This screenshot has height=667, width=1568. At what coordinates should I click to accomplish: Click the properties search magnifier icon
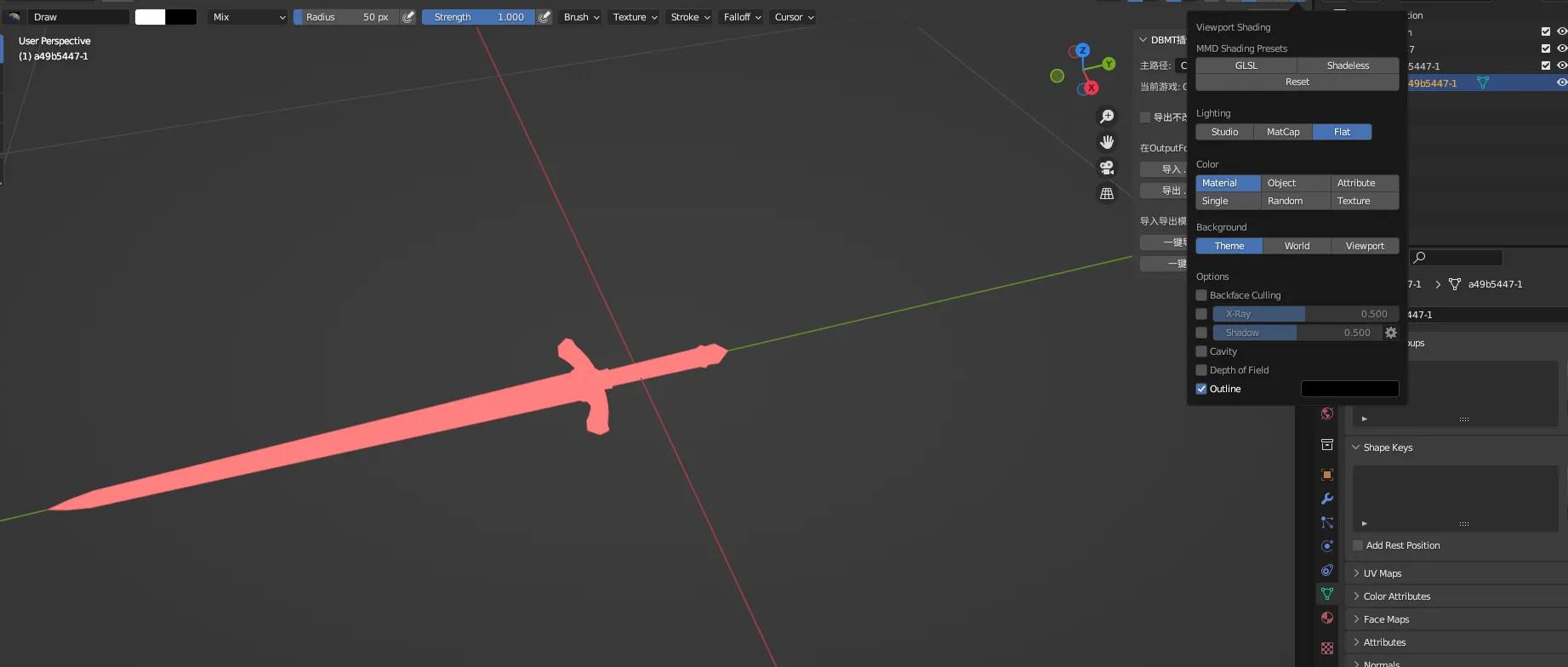pyautogui.click(x=1419, y=257)
